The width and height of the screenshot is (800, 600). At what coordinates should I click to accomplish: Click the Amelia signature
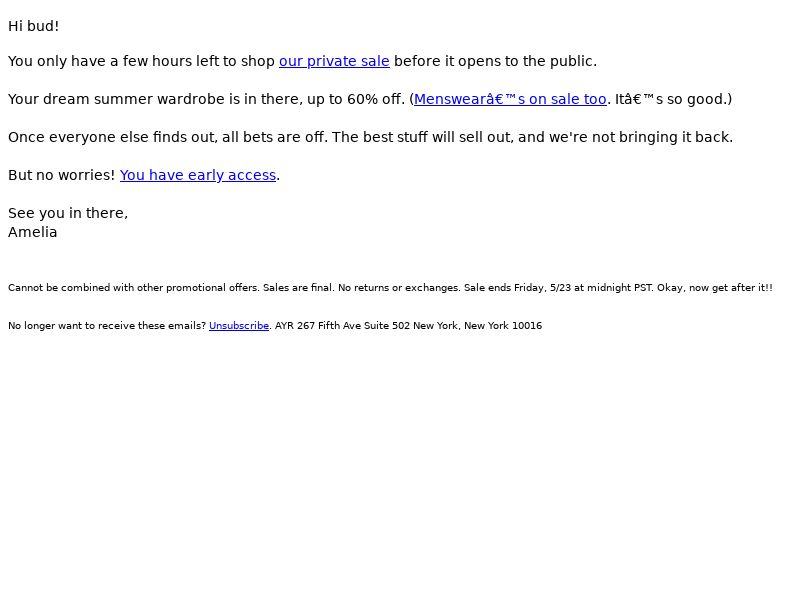[33, 232]
